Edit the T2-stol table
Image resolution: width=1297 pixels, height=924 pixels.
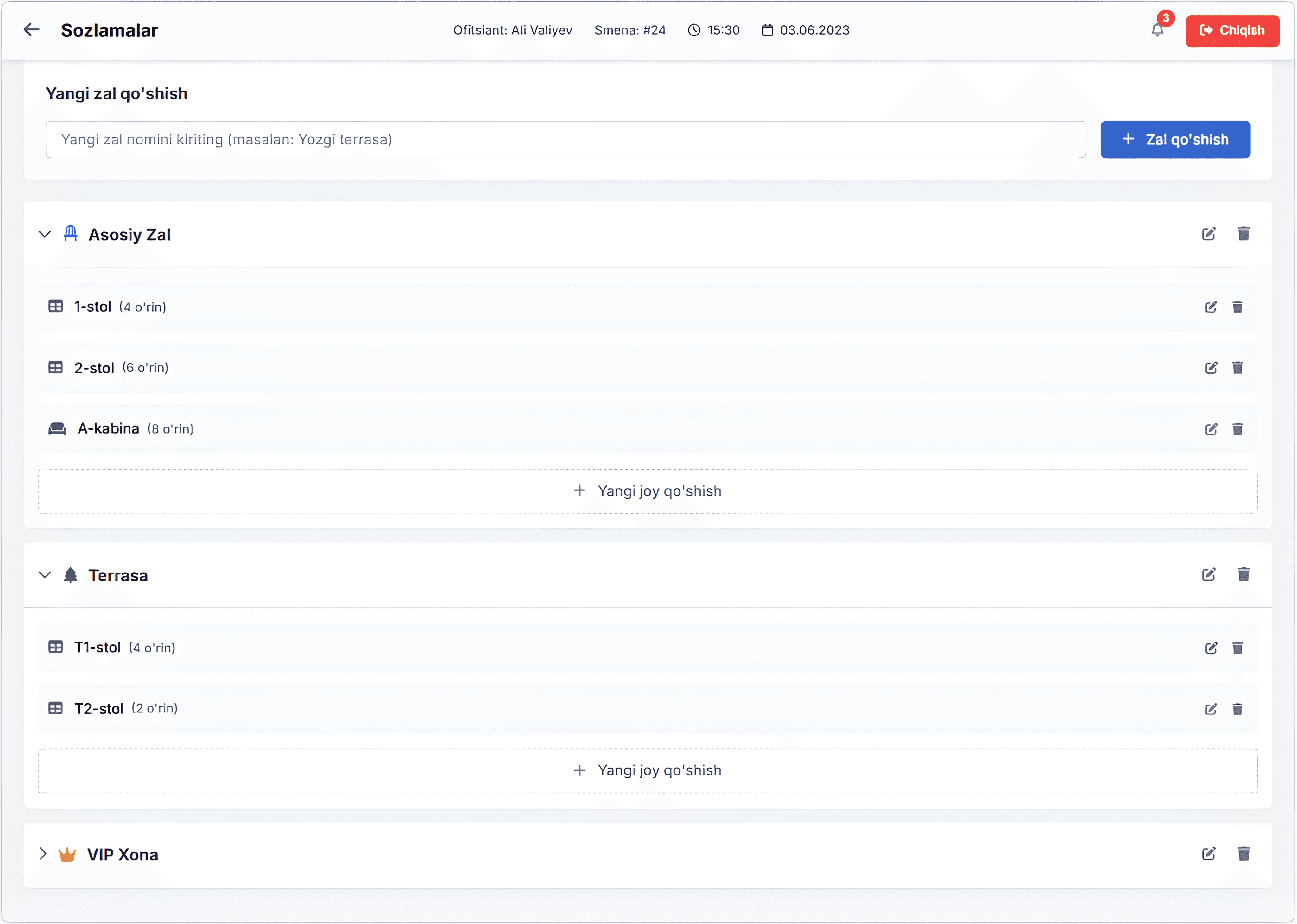tap(1211, 709)
